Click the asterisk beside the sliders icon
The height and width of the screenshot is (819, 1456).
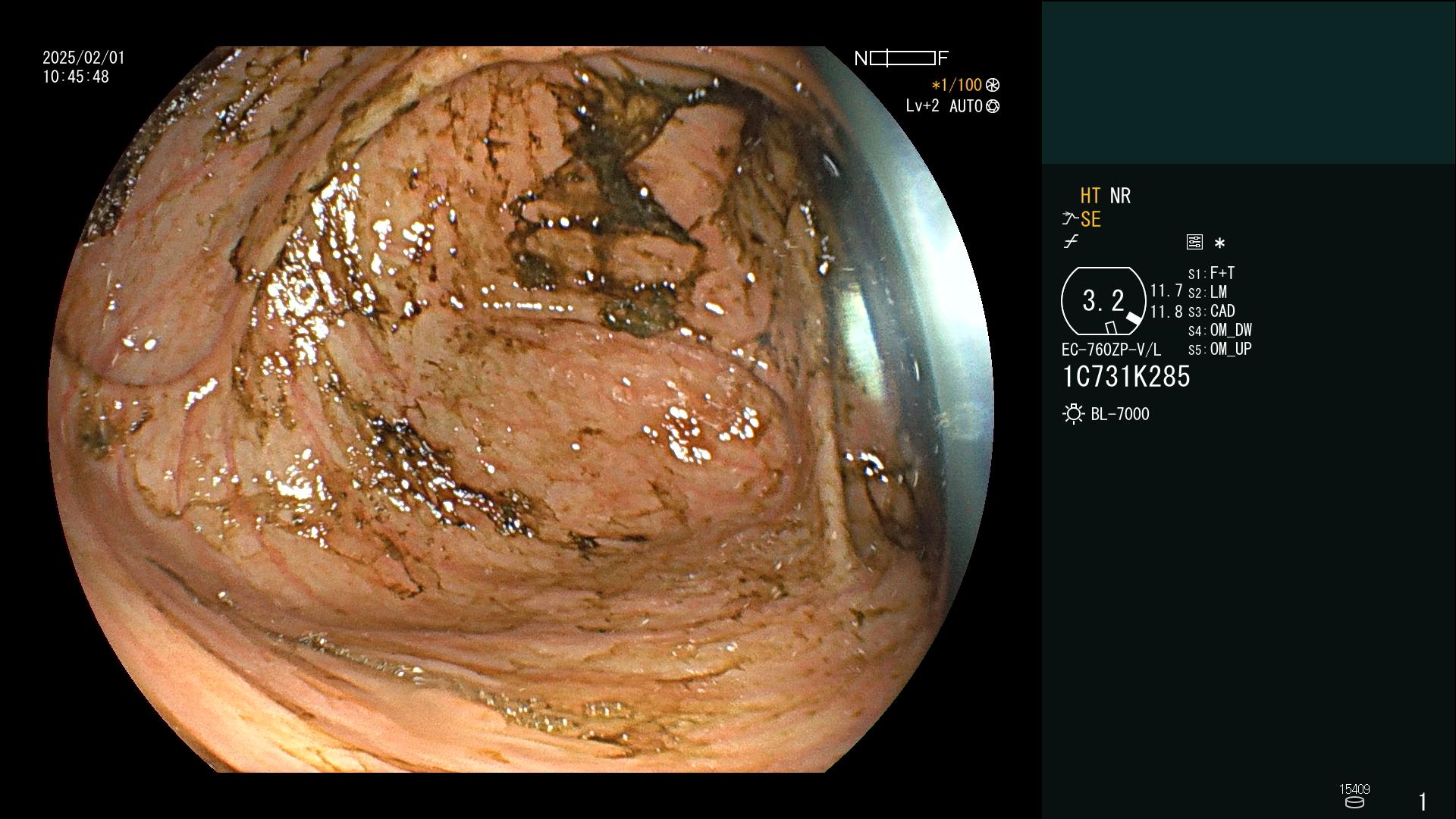1219,243
